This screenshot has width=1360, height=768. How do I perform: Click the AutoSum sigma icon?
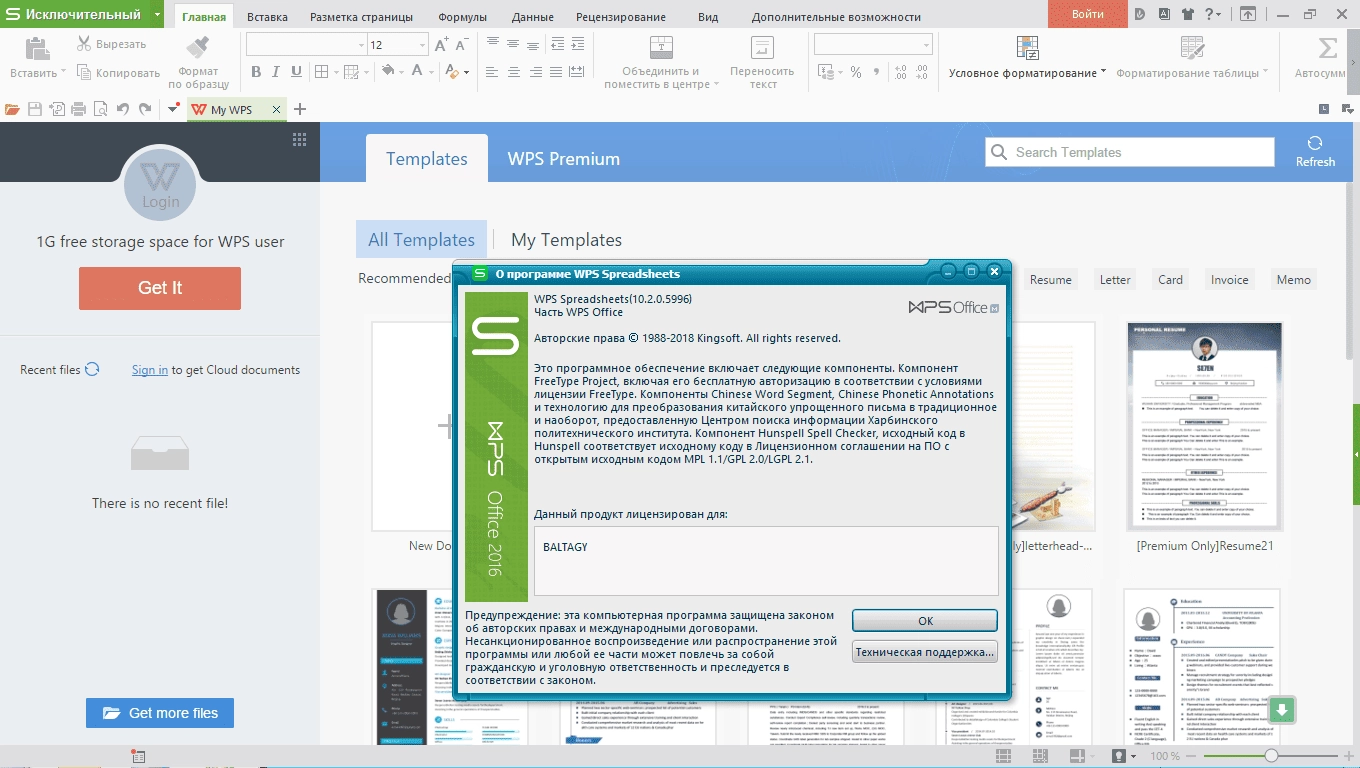pos(1328,48)
